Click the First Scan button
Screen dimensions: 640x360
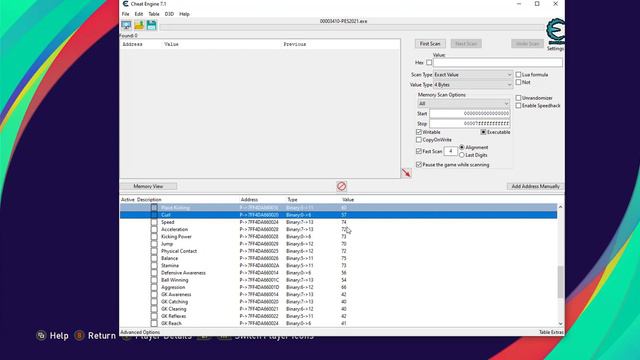430,44
